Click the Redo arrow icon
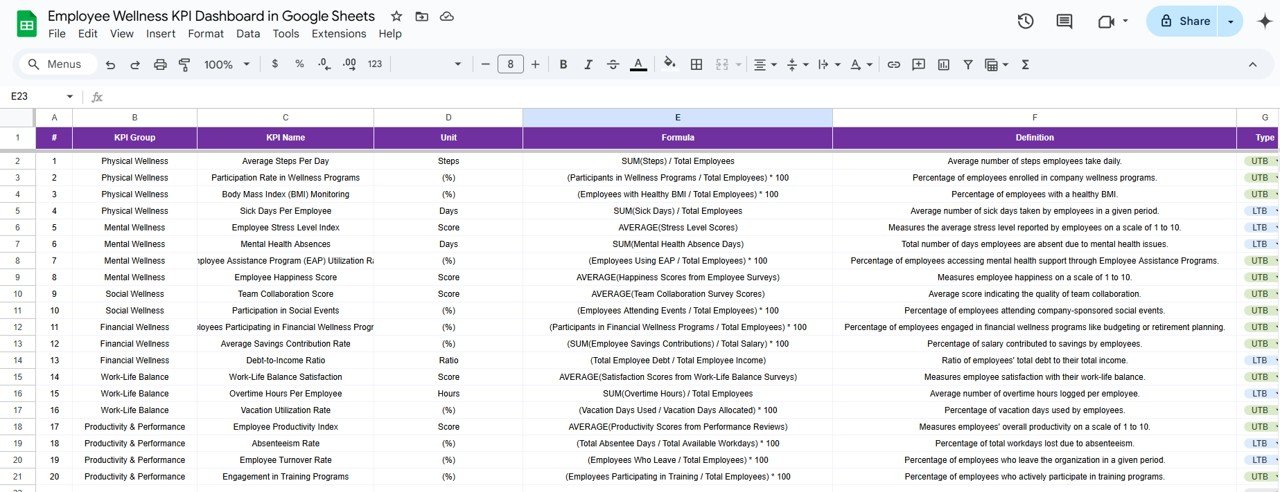Image resolution: width=1280 pixels, height=492 pixels. tap(134, 64)
